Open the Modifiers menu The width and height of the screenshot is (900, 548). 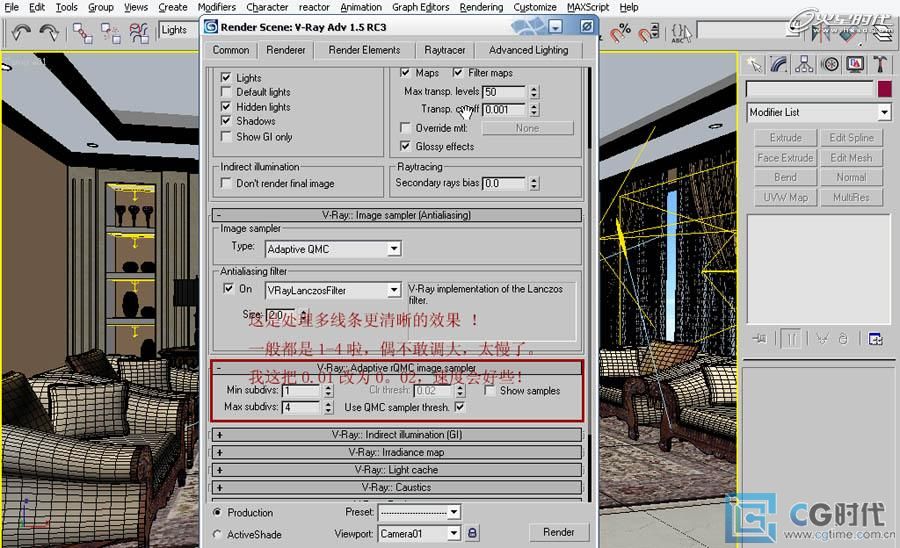pyautogui.click(x=217, y=7)
